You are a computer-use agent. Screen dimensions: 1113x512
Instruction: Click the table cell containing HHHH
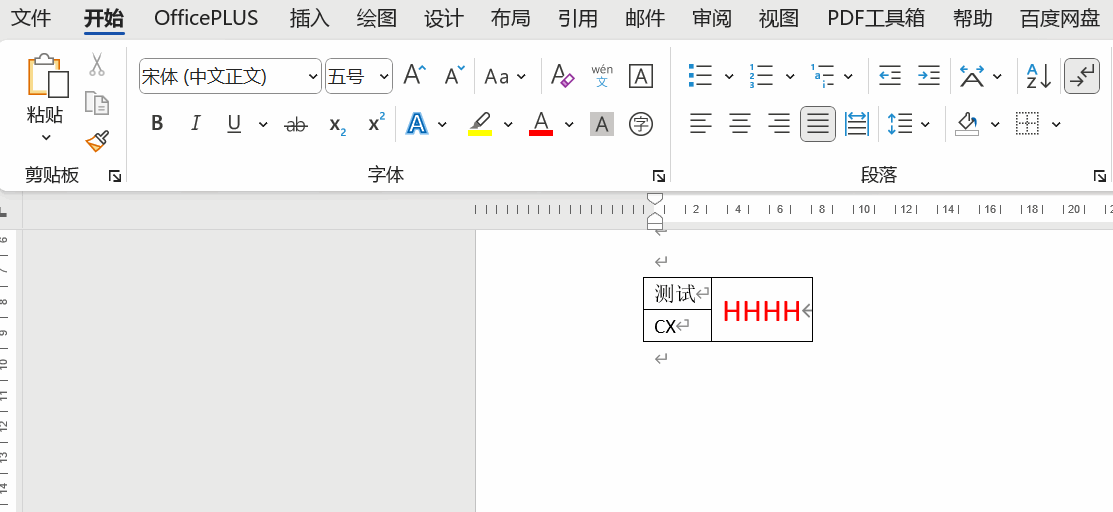click(x=761, y=311)
